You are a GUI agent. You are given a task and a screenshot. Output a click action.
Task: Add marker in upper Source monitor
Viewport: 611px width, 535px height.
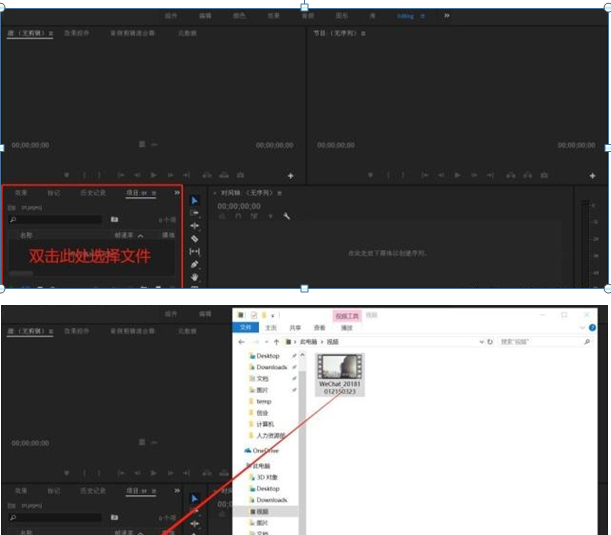coord(67,175)
